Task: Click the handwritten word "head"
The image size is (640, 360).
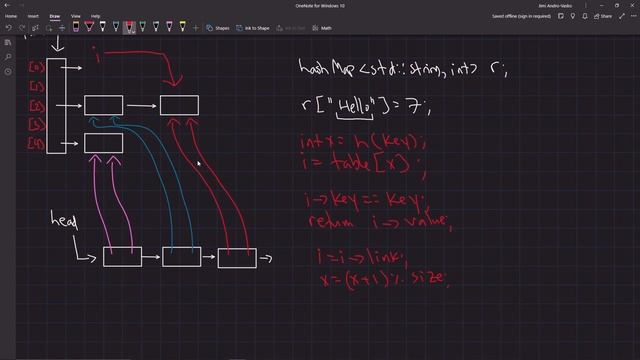Action: [x=64, y=220]
